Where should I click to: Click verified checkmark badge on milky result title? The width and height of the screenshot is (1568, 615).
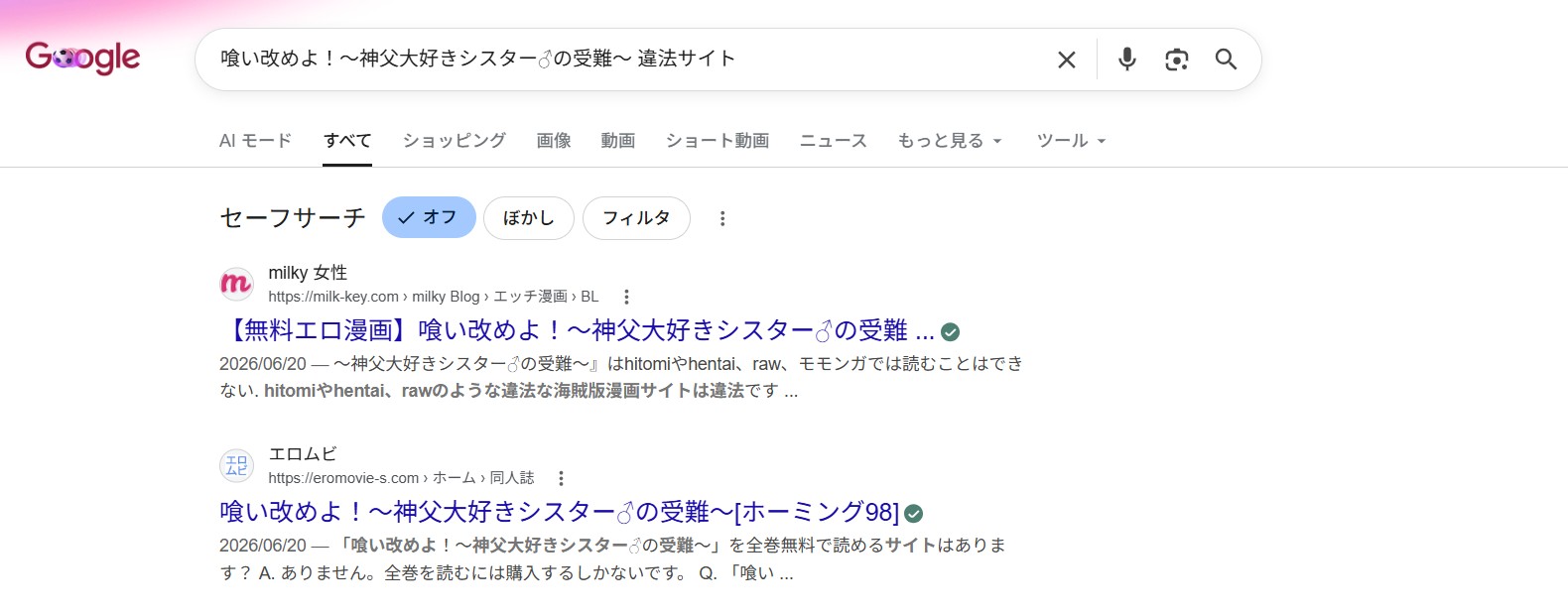pyautogui.click(x=950, y=331)
